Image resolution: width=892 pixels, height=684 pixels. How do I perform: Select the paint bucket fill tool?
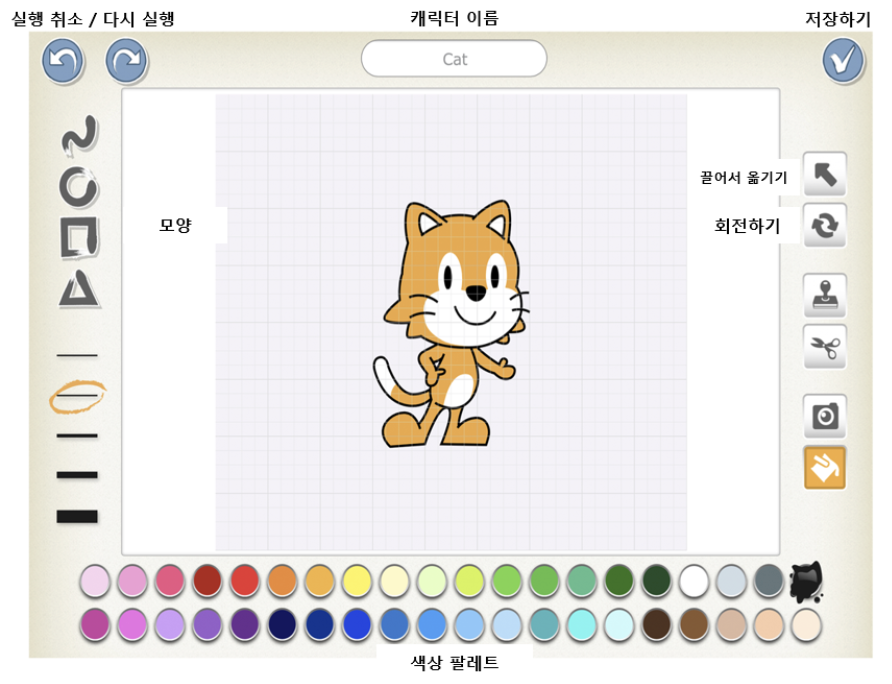pos(824,468)
